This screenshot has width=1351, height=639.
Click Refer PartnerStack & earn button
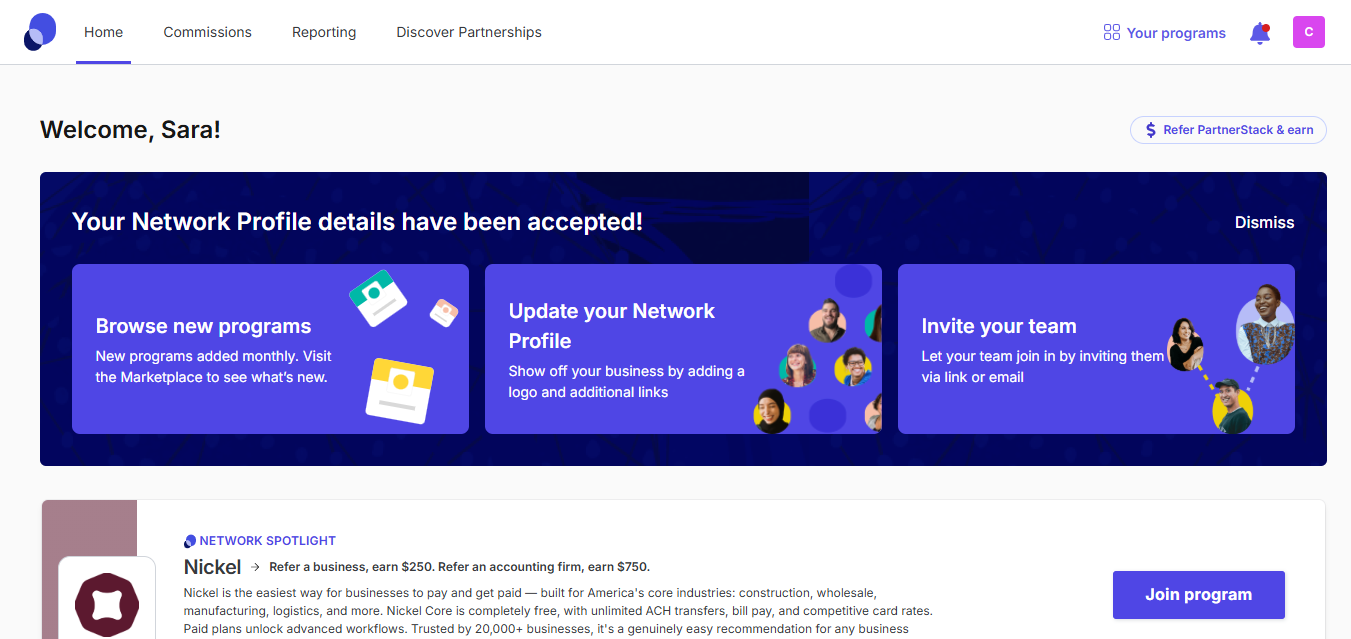(1228, 130)
